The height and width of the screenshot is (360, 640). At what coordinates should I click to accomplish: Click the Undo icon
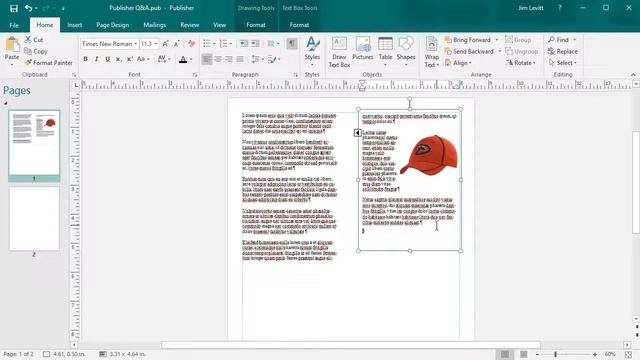[28, 8]
